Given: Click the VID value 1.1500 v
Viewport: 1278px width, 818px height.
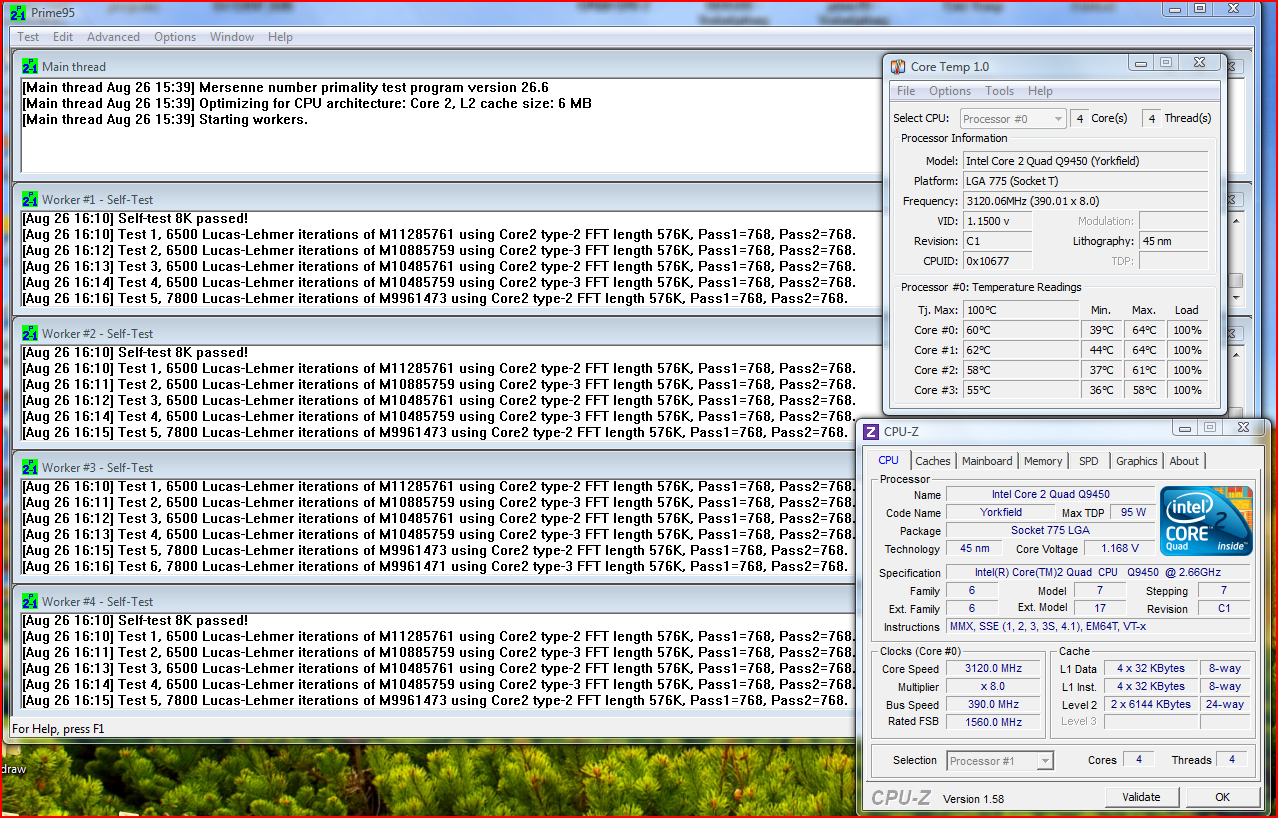Looking at the screenshot, I should [997, 221].
